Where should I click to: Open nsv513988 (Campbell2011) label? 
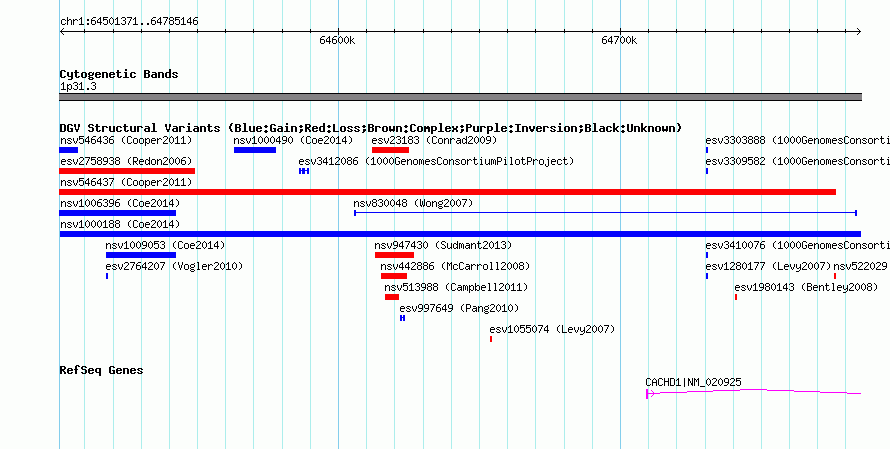point(456,287)
